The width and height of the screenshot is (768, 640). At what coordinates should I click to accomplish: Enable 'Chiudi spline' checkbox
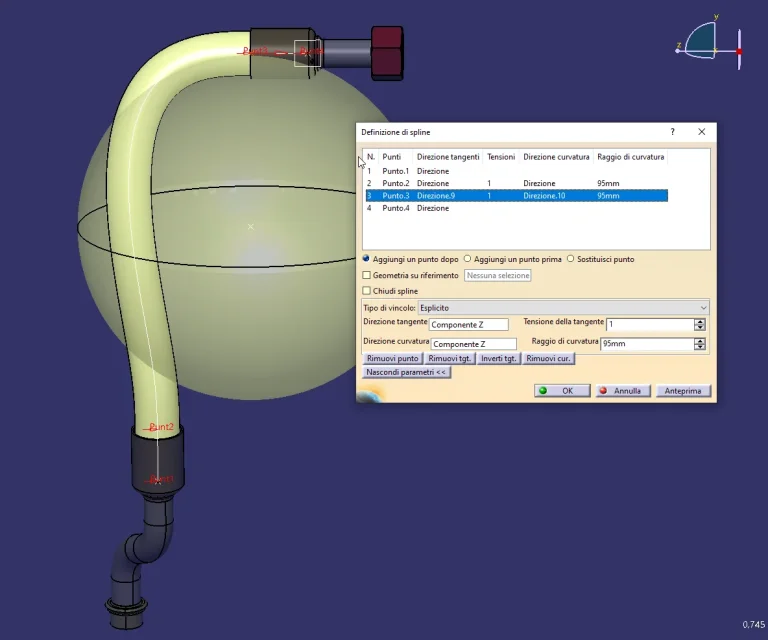(366, 291)
